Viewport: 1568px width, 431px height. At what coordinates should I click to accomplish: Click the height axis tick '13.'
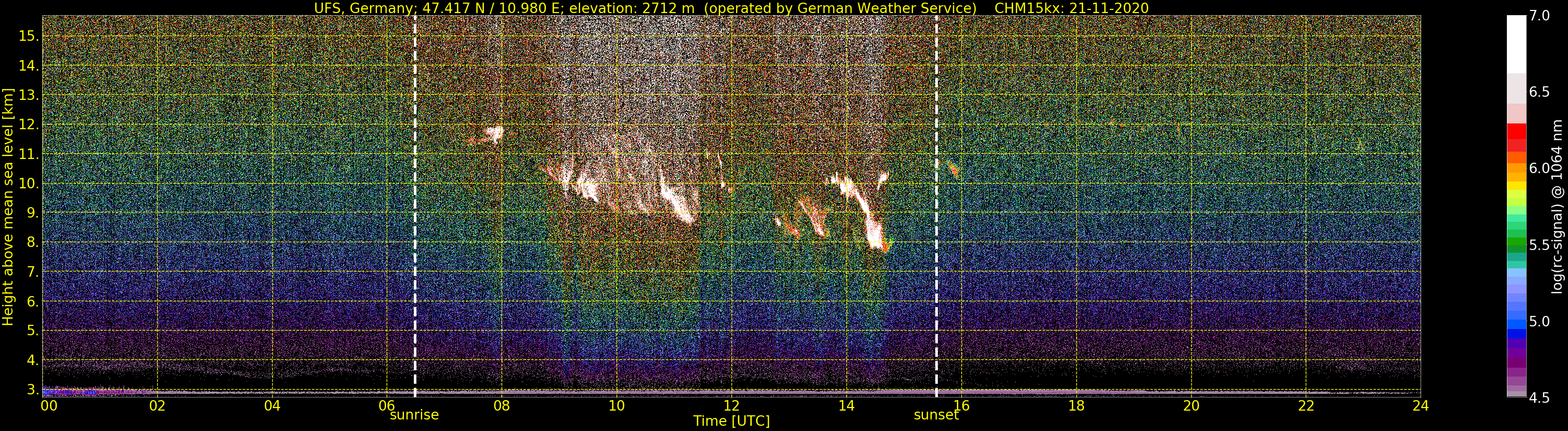(x=28, y=95)
